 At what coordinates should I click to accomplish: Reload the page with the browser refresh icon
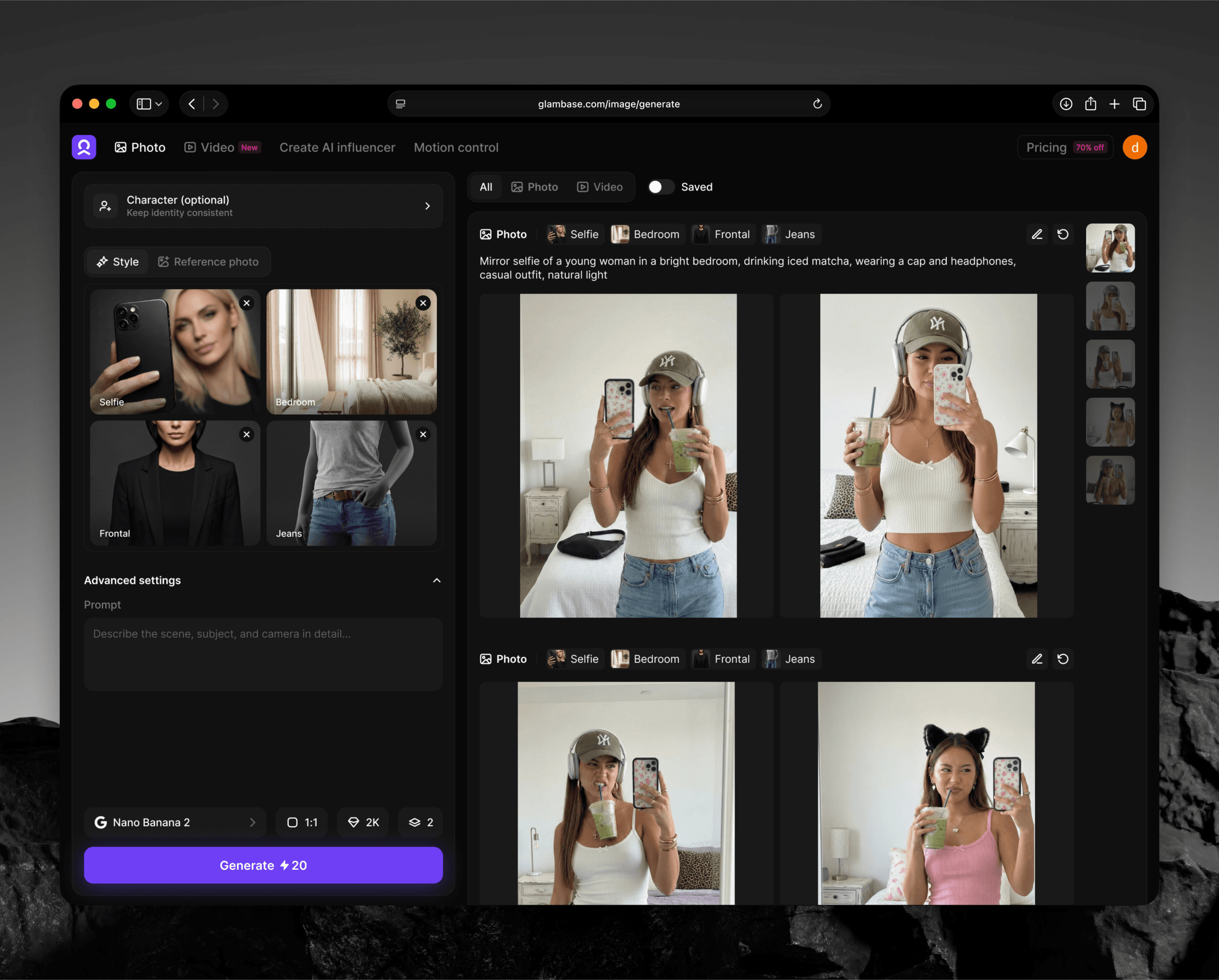pyautogui.click(x=818, y=104)
